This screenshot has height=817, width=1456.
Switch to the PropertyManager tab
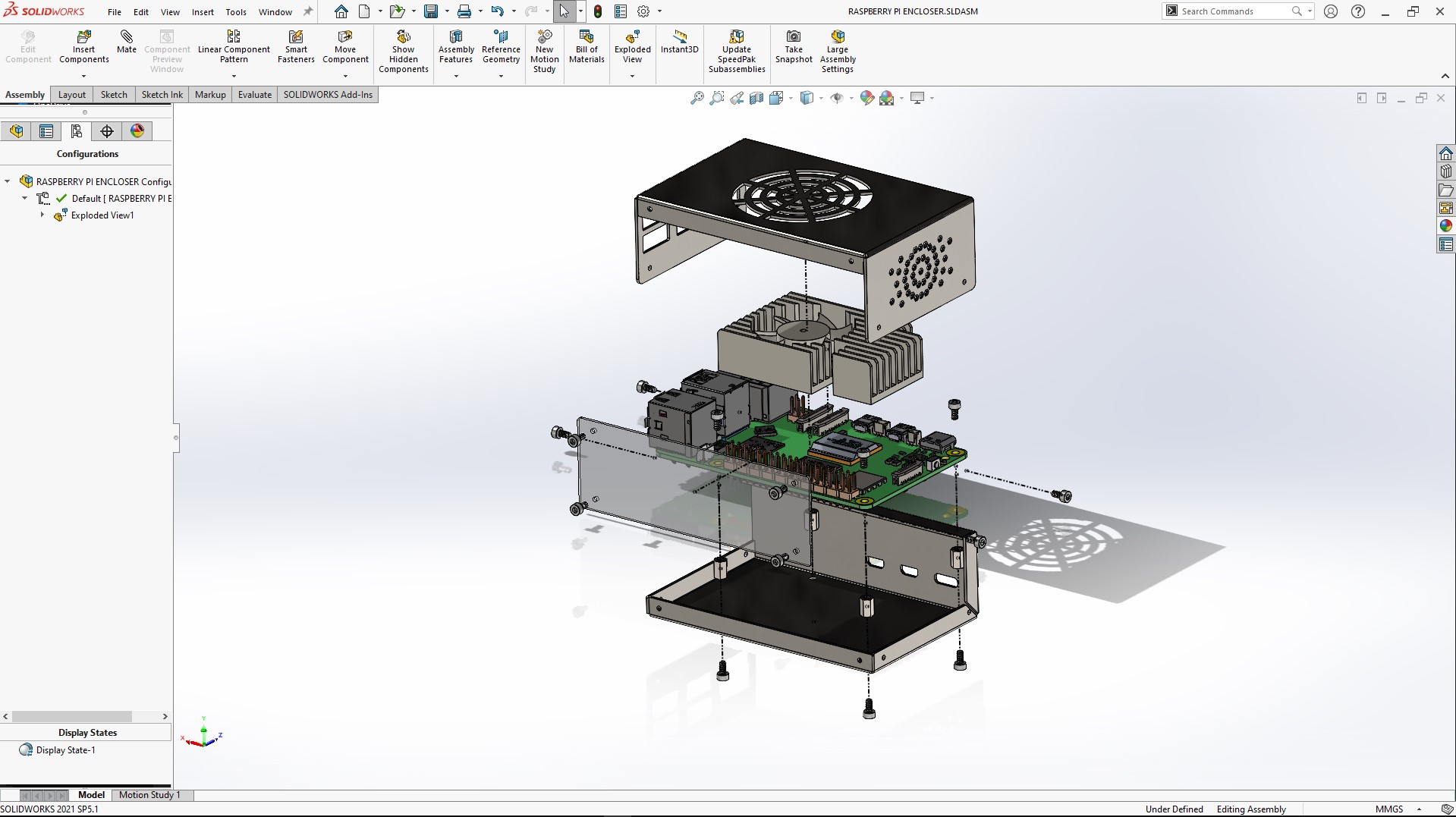click(46, 131)
